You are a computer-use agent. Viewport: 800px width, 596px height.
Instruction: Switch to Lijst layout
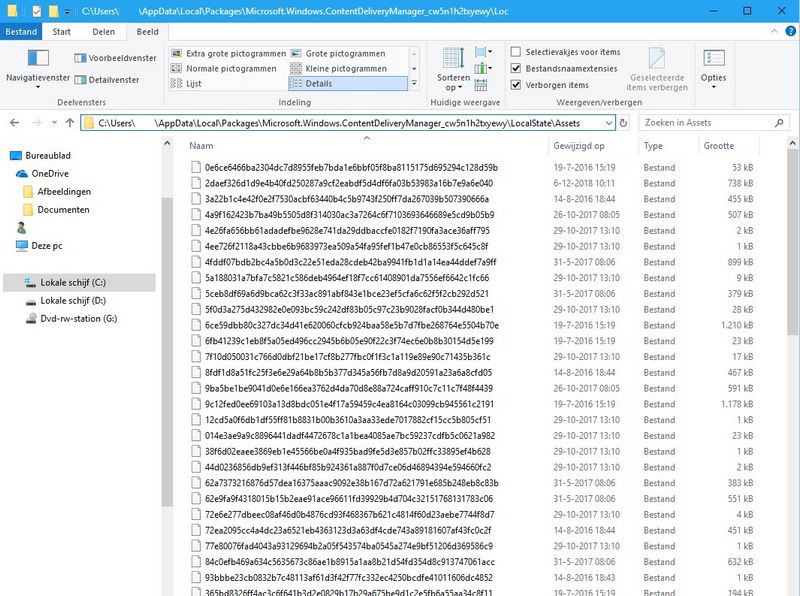coord(186,83)
